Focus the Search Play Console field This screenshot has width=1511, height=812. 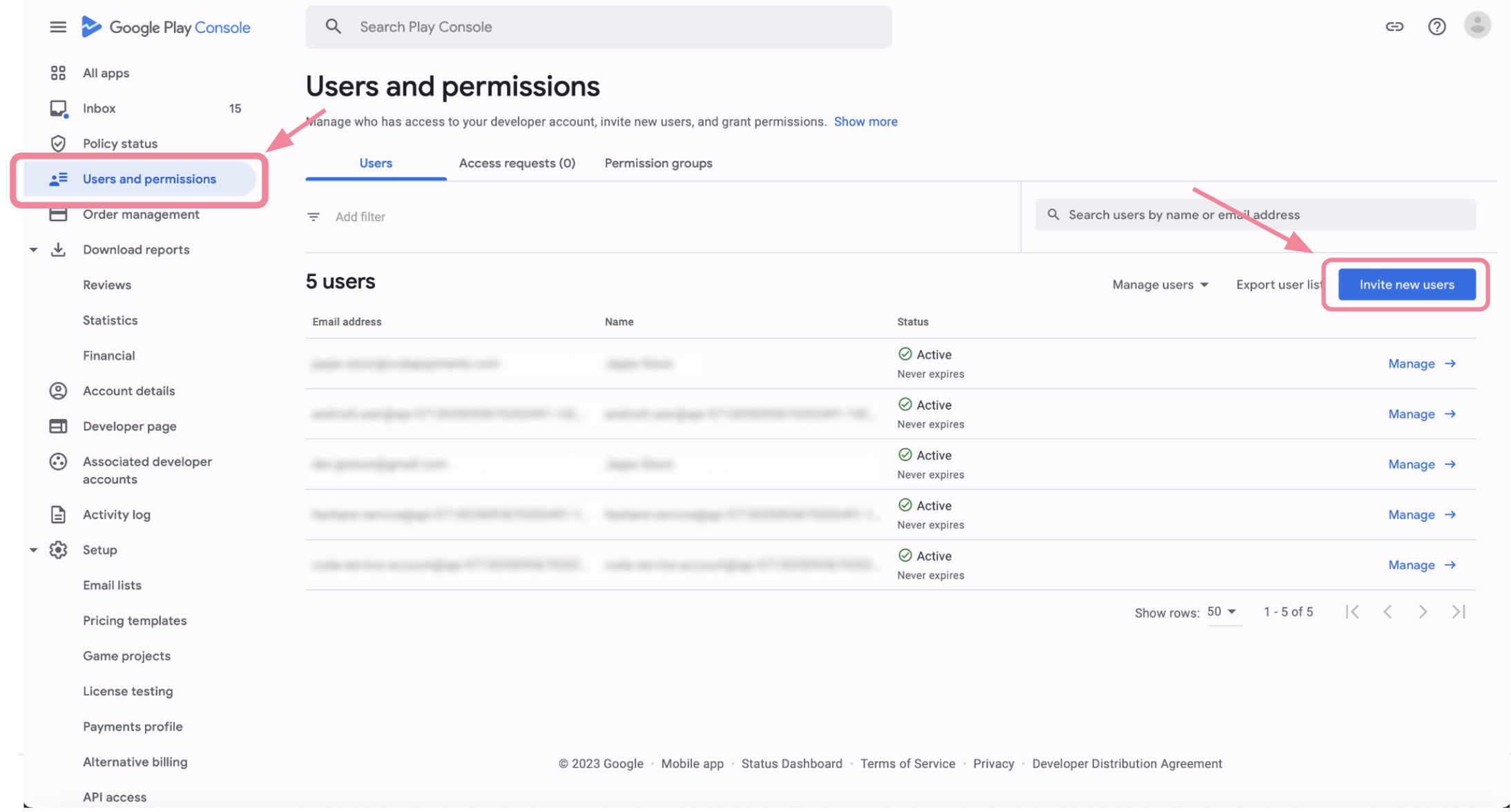pos(599,27)
